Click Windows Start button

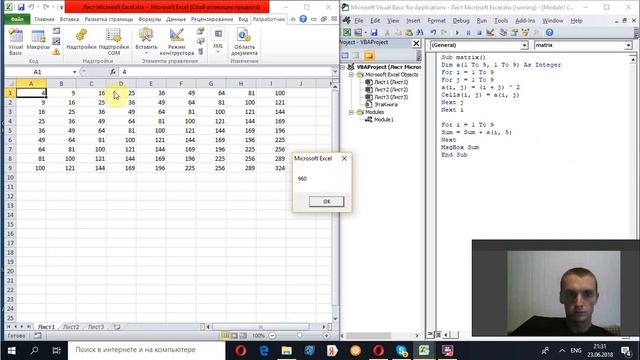click(x=11, y=350)
